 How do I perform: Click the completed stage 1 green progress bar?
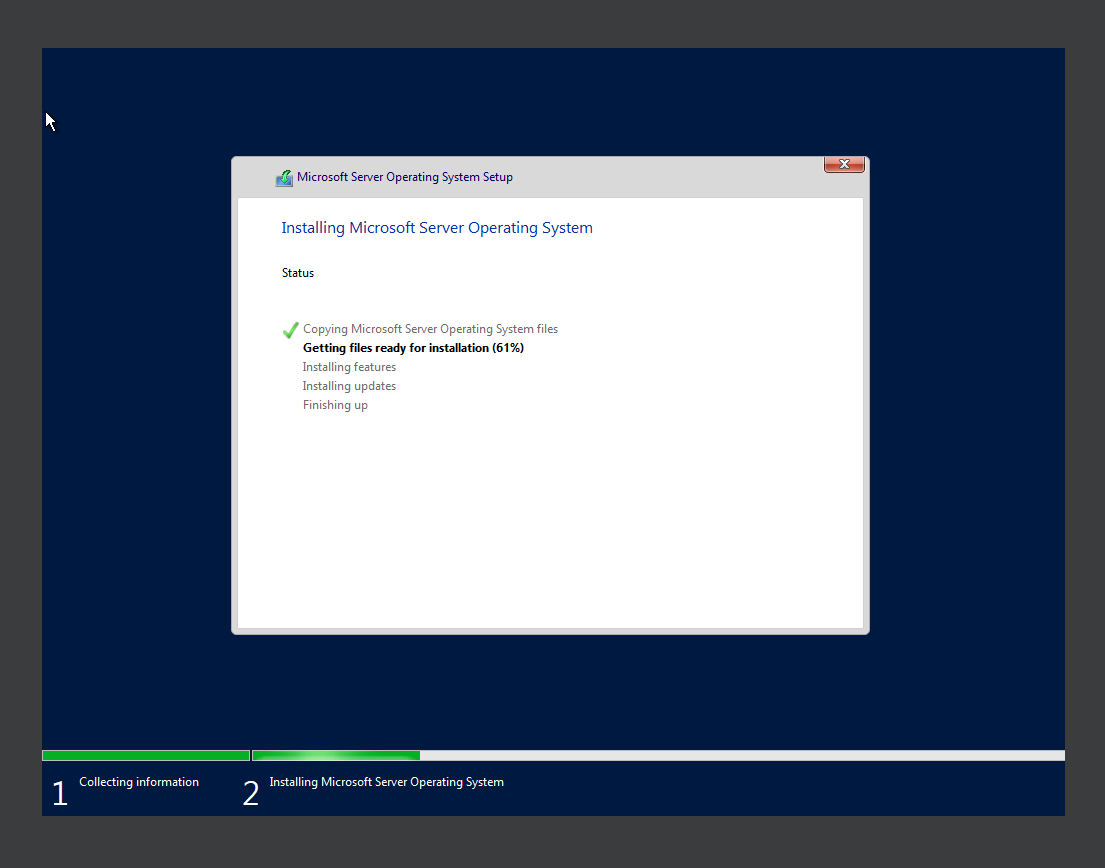point(146,755)
